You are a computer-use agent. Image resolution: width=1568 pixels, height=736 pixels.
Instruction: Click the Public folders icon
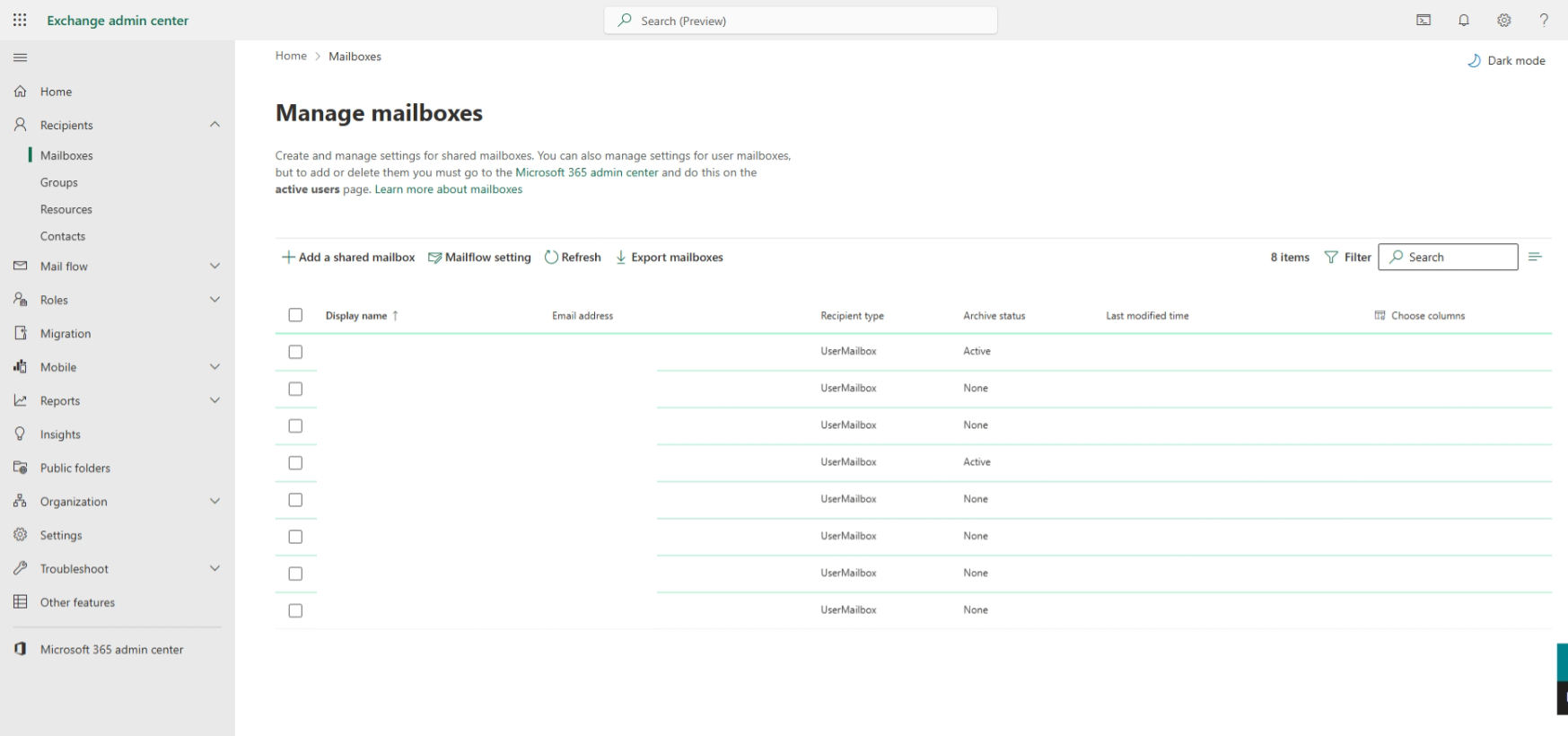point(20,468)
